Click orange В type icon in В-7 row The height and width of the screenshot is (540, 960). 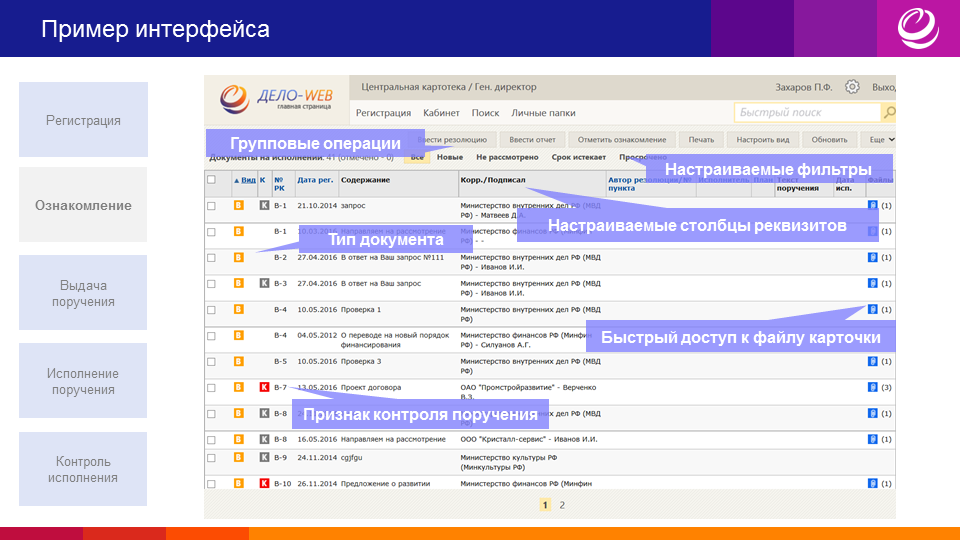coord(239,387)
